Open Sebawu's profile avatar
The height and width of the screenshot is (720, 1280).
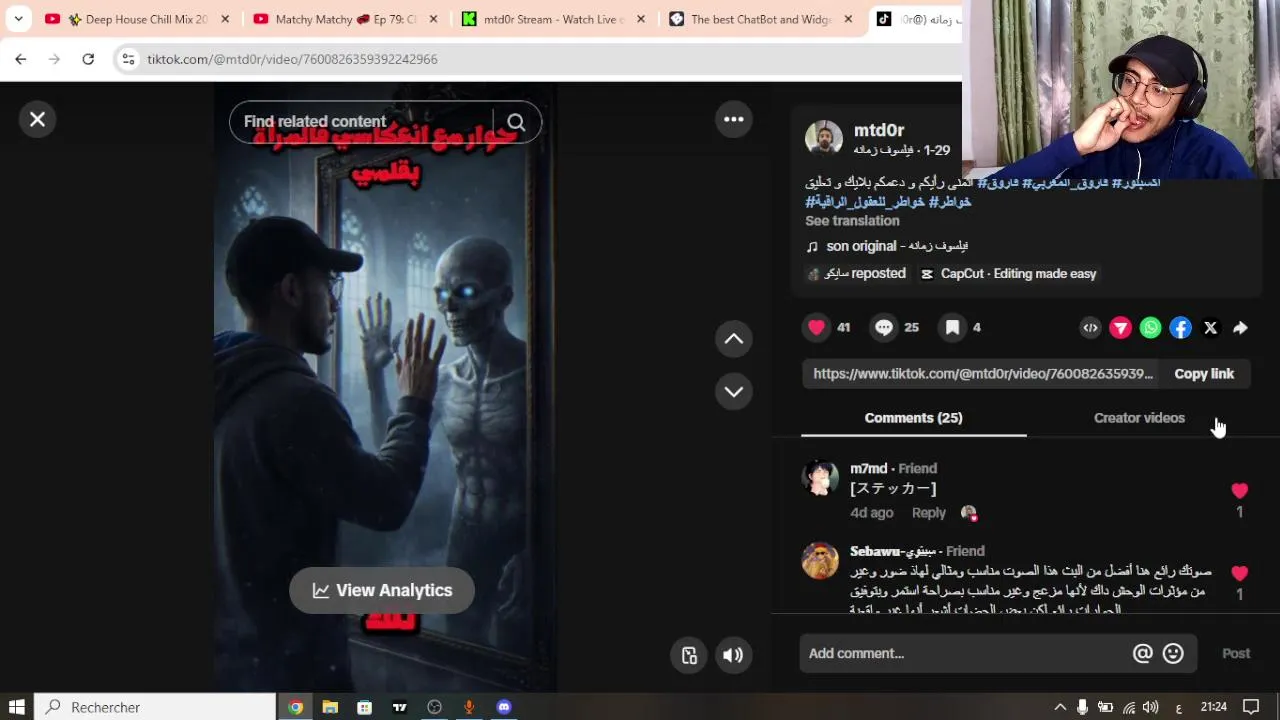[820, 561]
